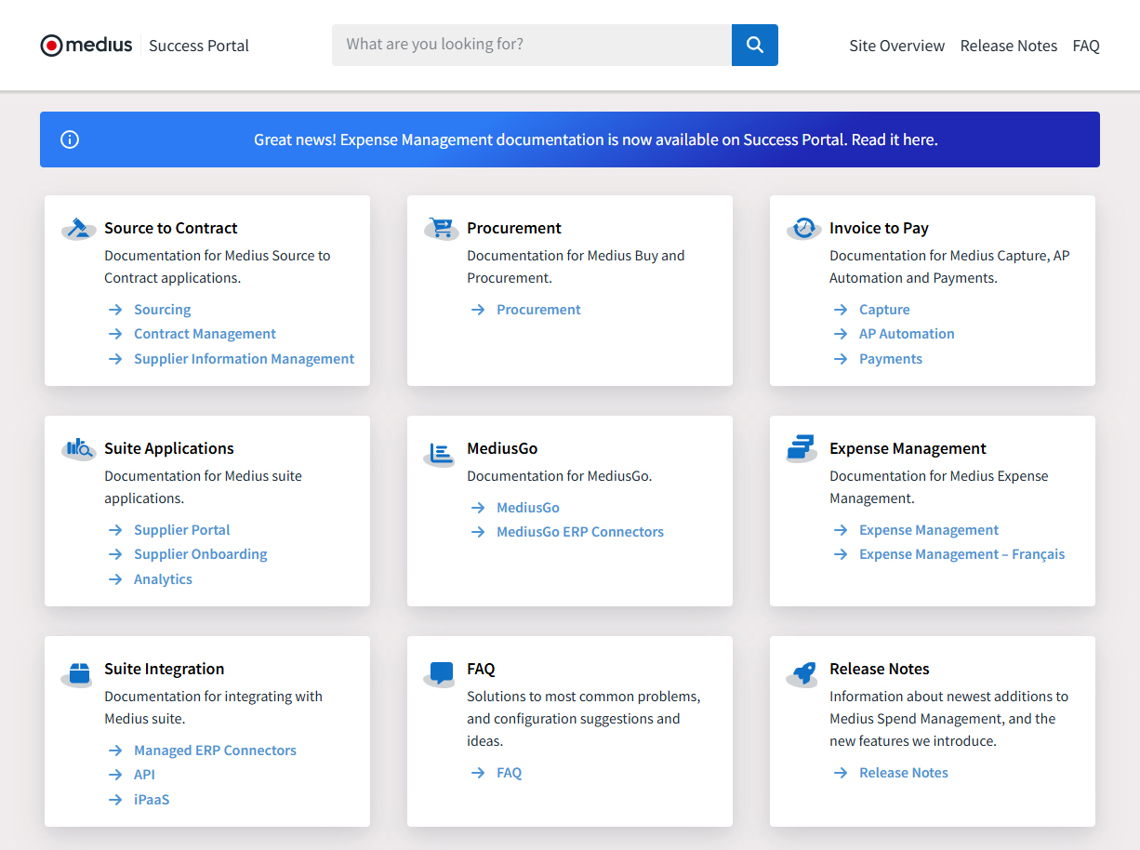Click the Medius logo
The image size is (1140, 850).
click(86, 45)
